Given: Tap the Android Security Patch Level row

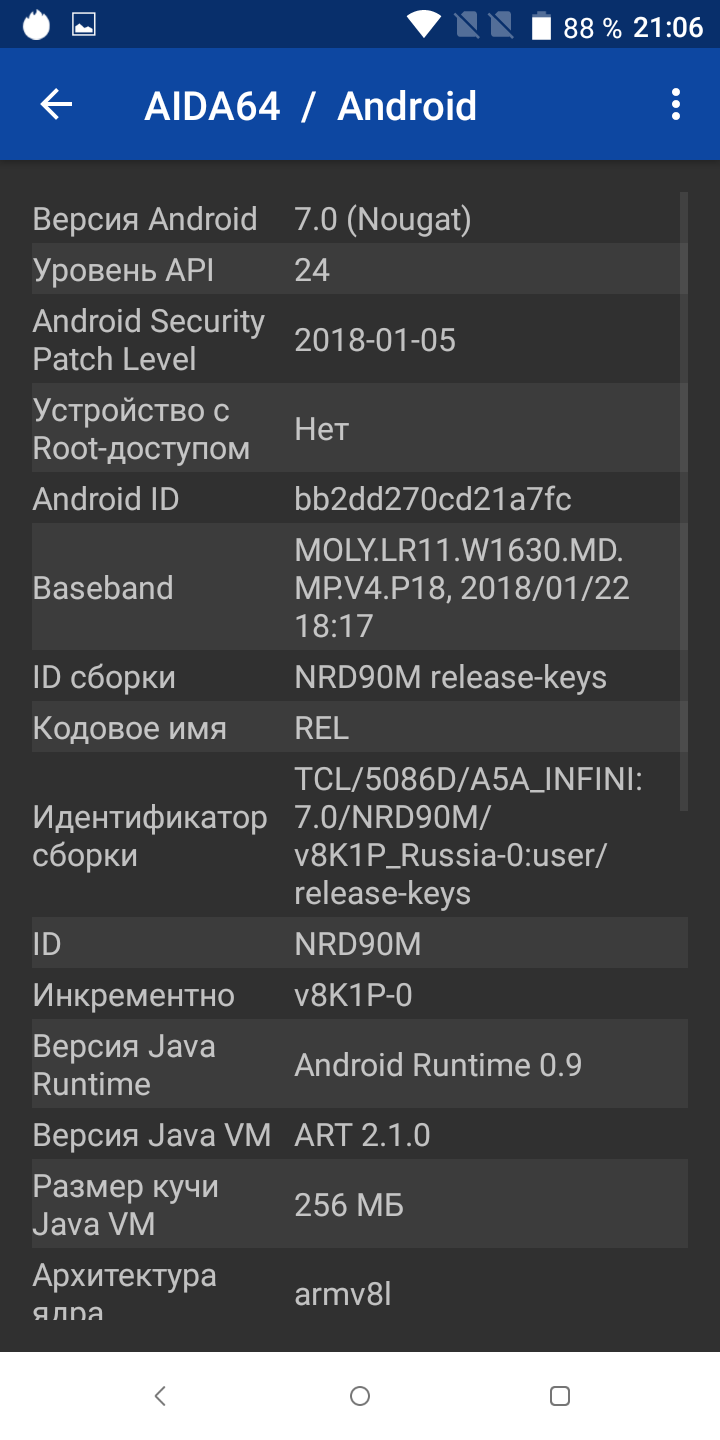Looking at the screenshot, I should coord(360,340).
